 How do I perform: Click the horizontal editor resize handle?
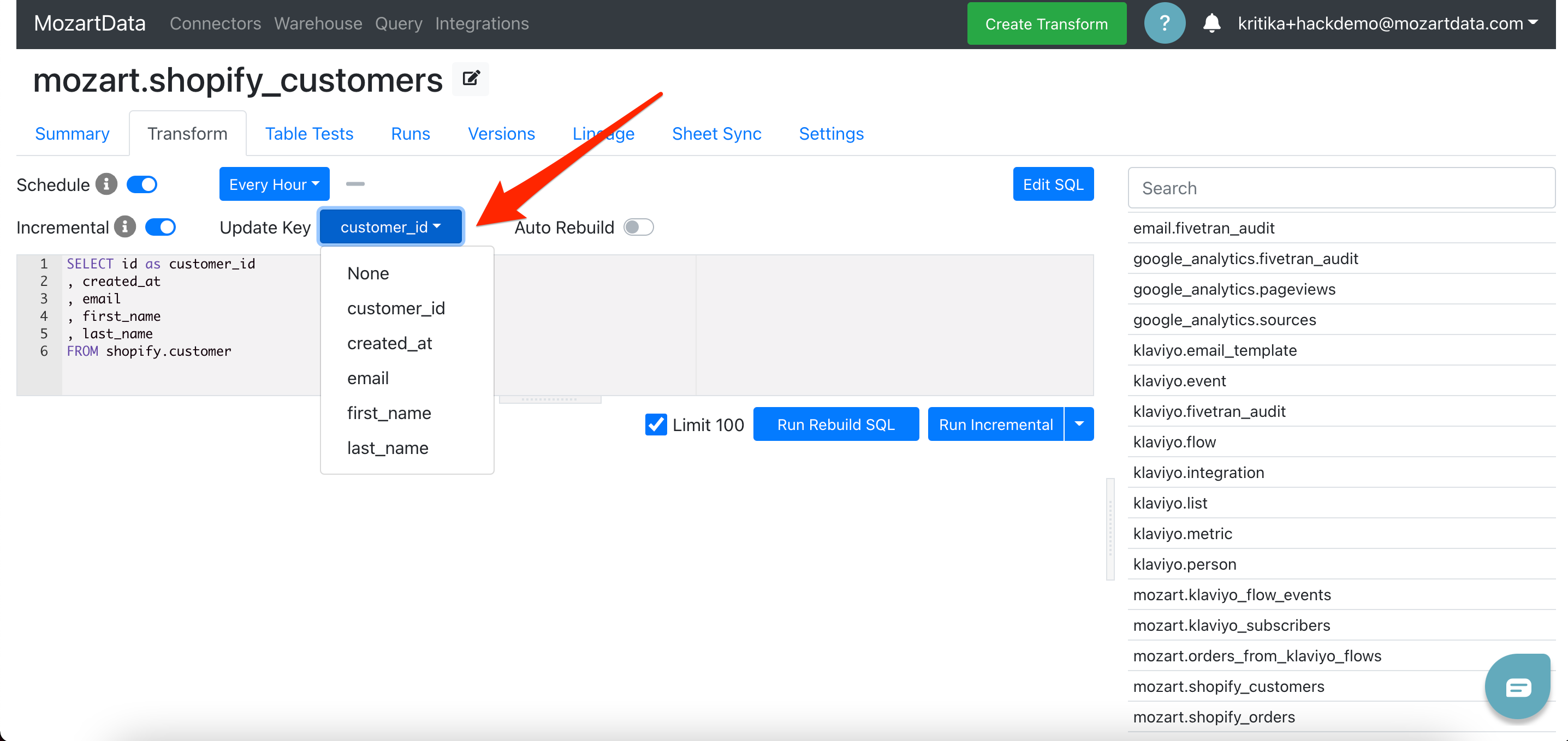click(550, 400)
